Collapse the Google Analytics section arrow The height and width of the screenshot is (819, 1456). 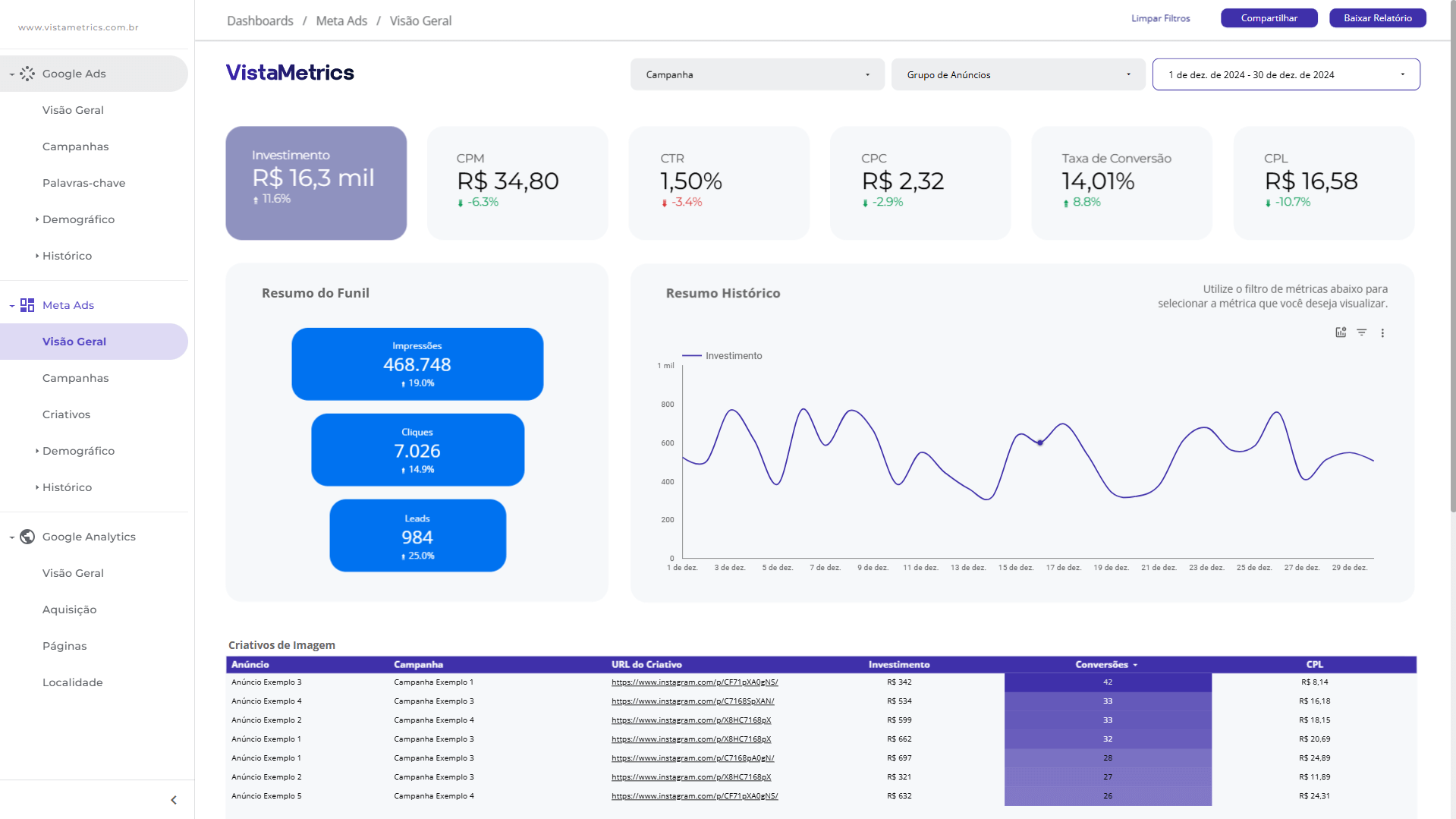pos(11,537)
